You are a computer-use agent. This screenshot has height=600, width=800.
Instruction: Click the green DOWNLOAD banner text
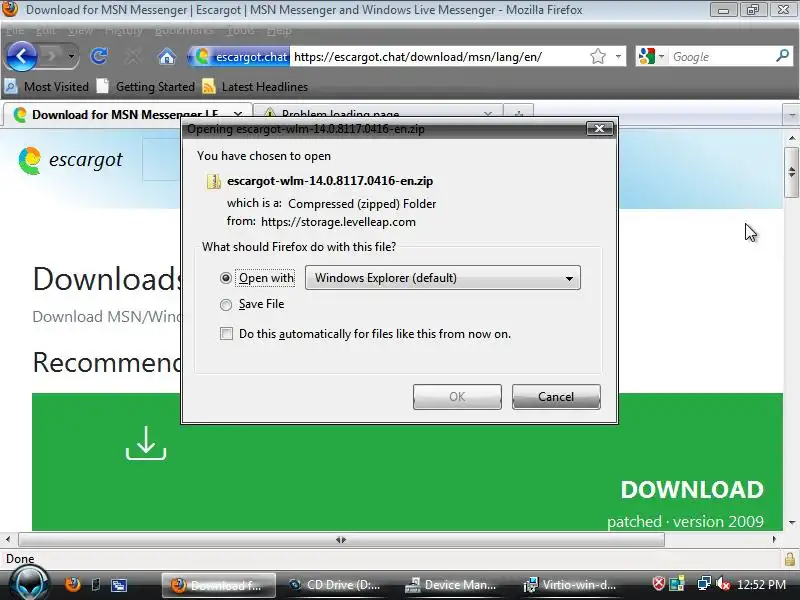click(692, 490)
